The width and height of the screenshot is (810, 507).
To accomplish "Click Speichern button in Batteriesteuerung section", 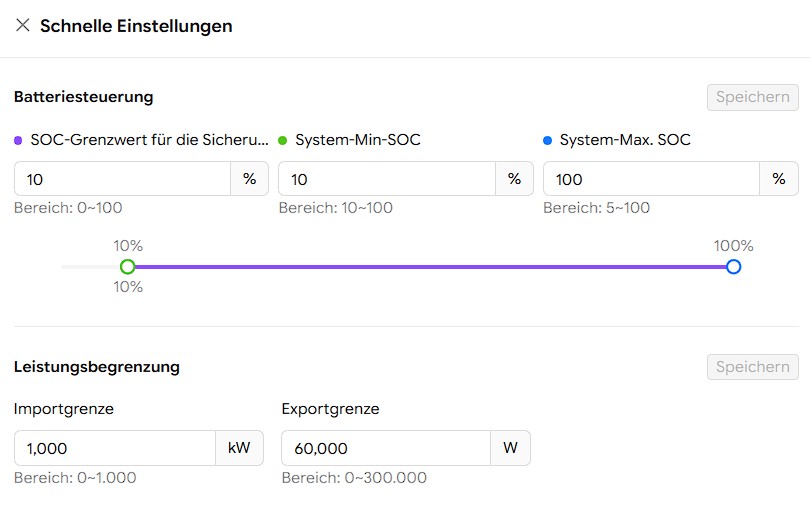I will pyautogui.click(x=752, y=97).
